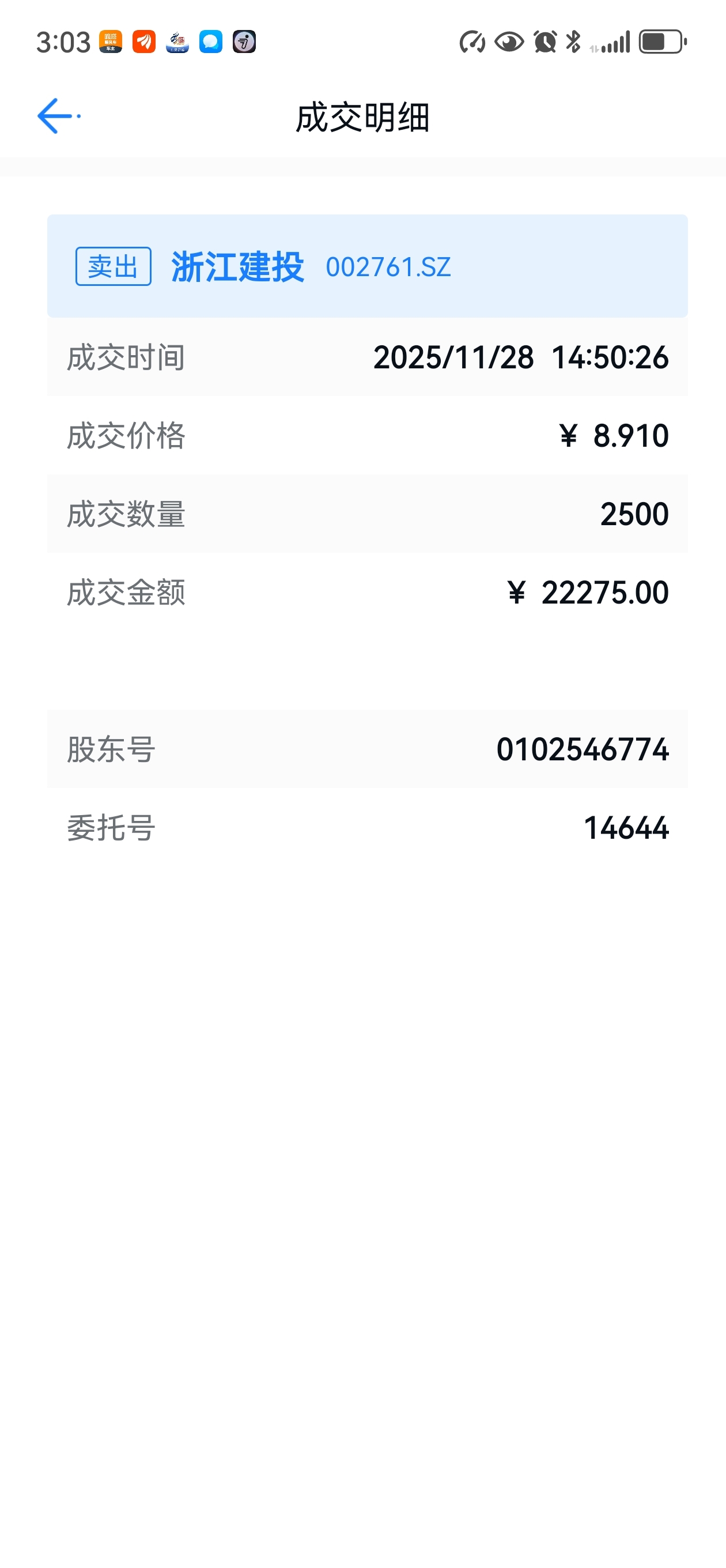Image resolution: width=726 pixels, height=1568 pixels.
Task: Tap the battery indicator icon
Action: 663,42
